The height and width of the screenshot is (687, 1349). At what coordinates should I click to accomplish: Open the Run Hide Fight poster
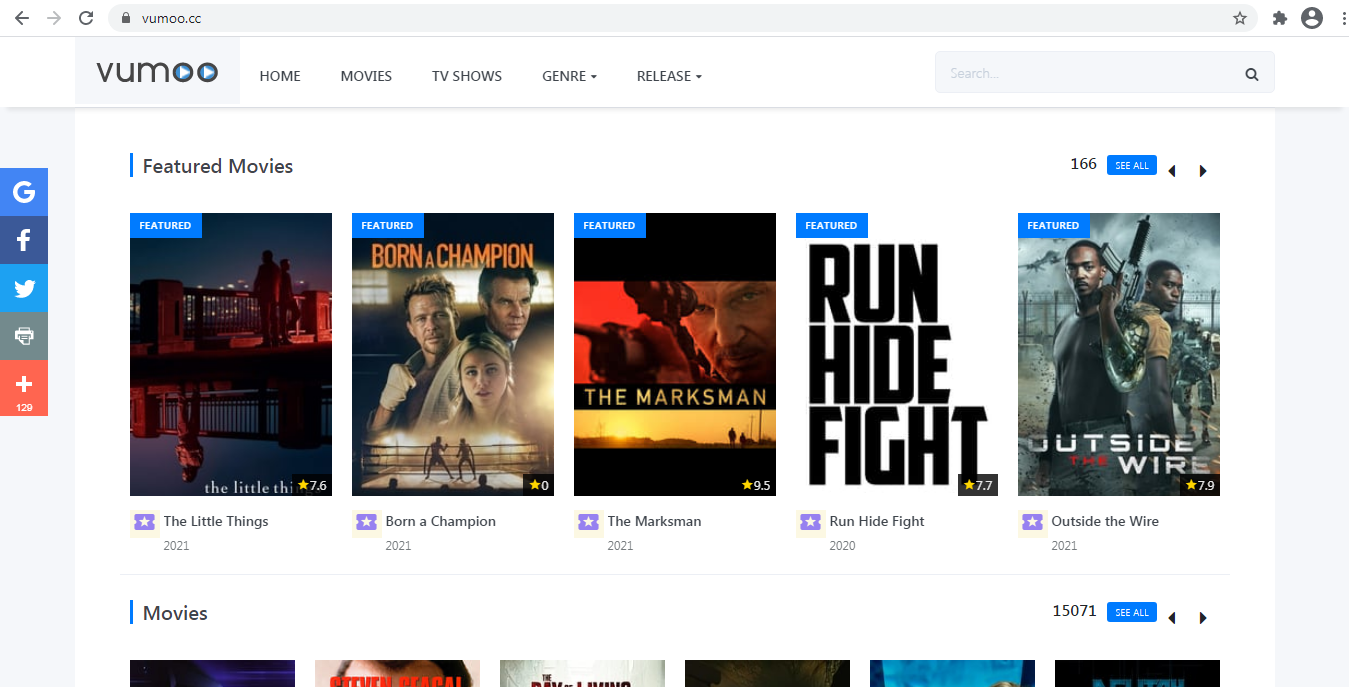coord(897,354)
